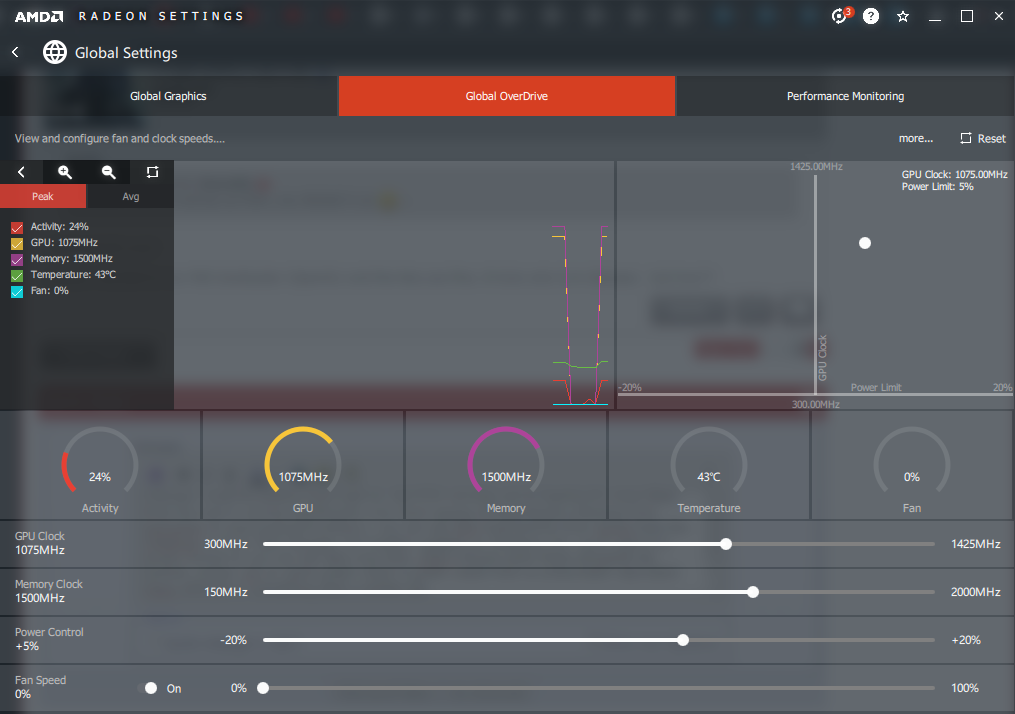Select the Peak graph tab
1015x714 pixels.
click(x=43, y=196)
